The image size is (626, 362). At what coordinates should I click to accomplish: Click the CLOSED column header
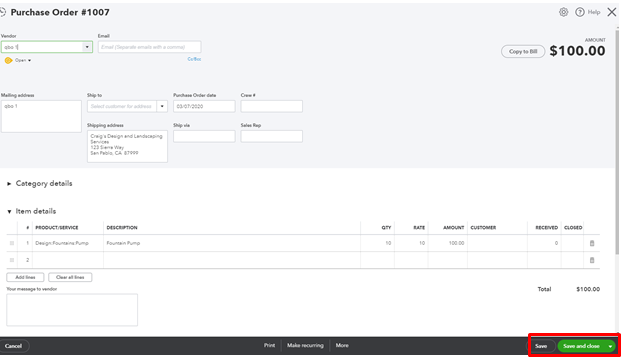(x=573, y=227)
